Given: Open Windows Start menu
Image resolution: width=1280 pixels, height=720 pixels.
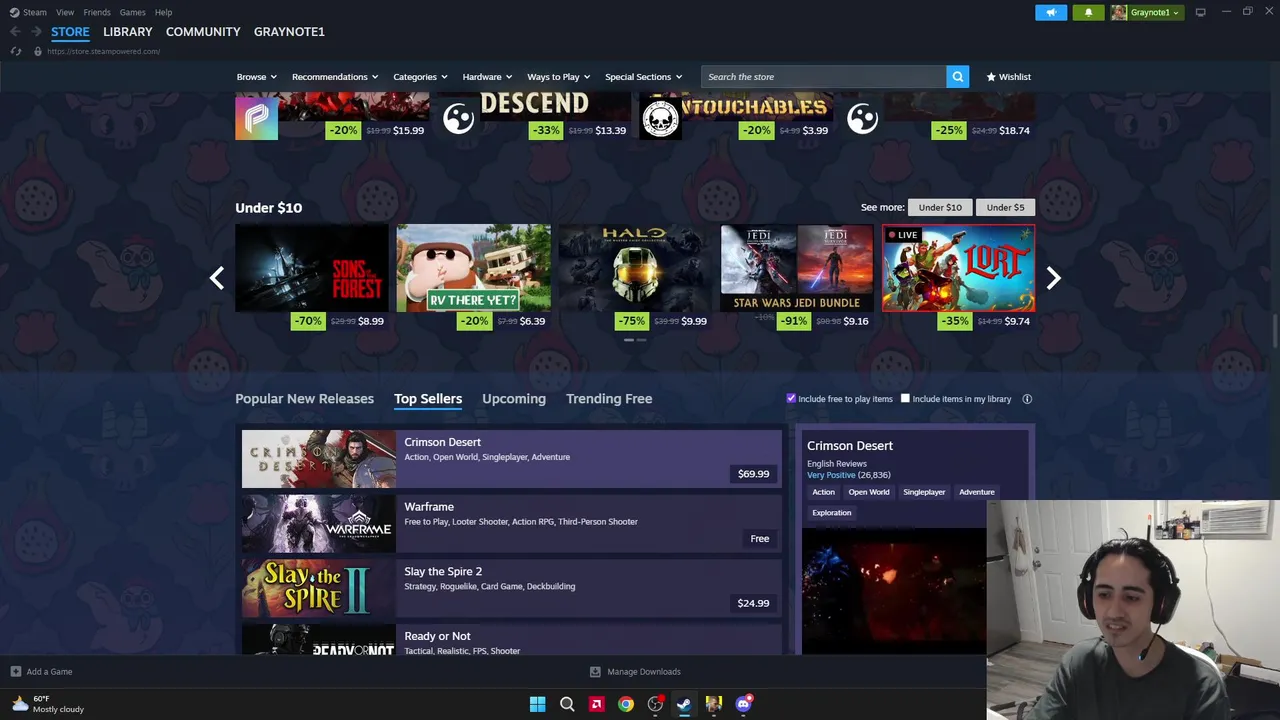Looking at the screenshot, I should (x=537, y=704).
